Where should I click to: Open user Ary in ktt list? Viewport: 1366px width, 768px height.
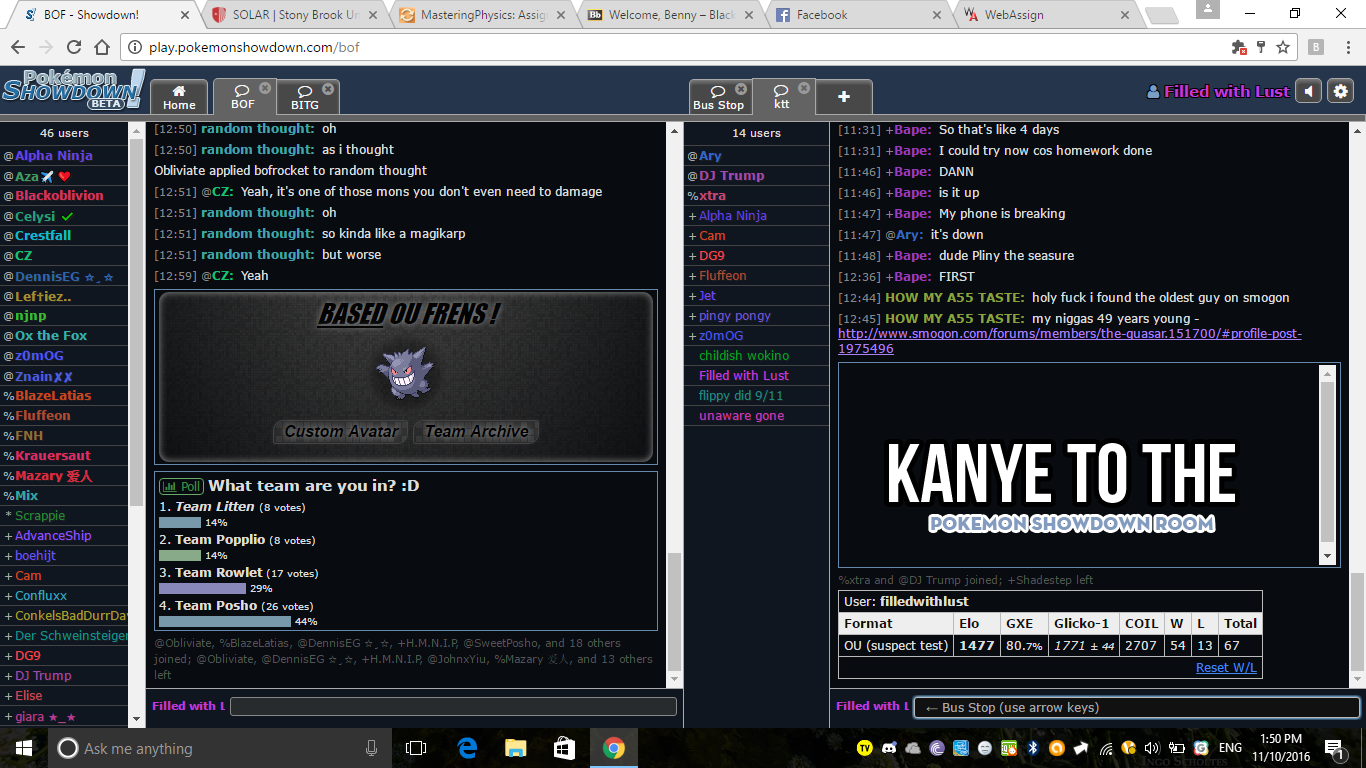[x=756, y=156]
